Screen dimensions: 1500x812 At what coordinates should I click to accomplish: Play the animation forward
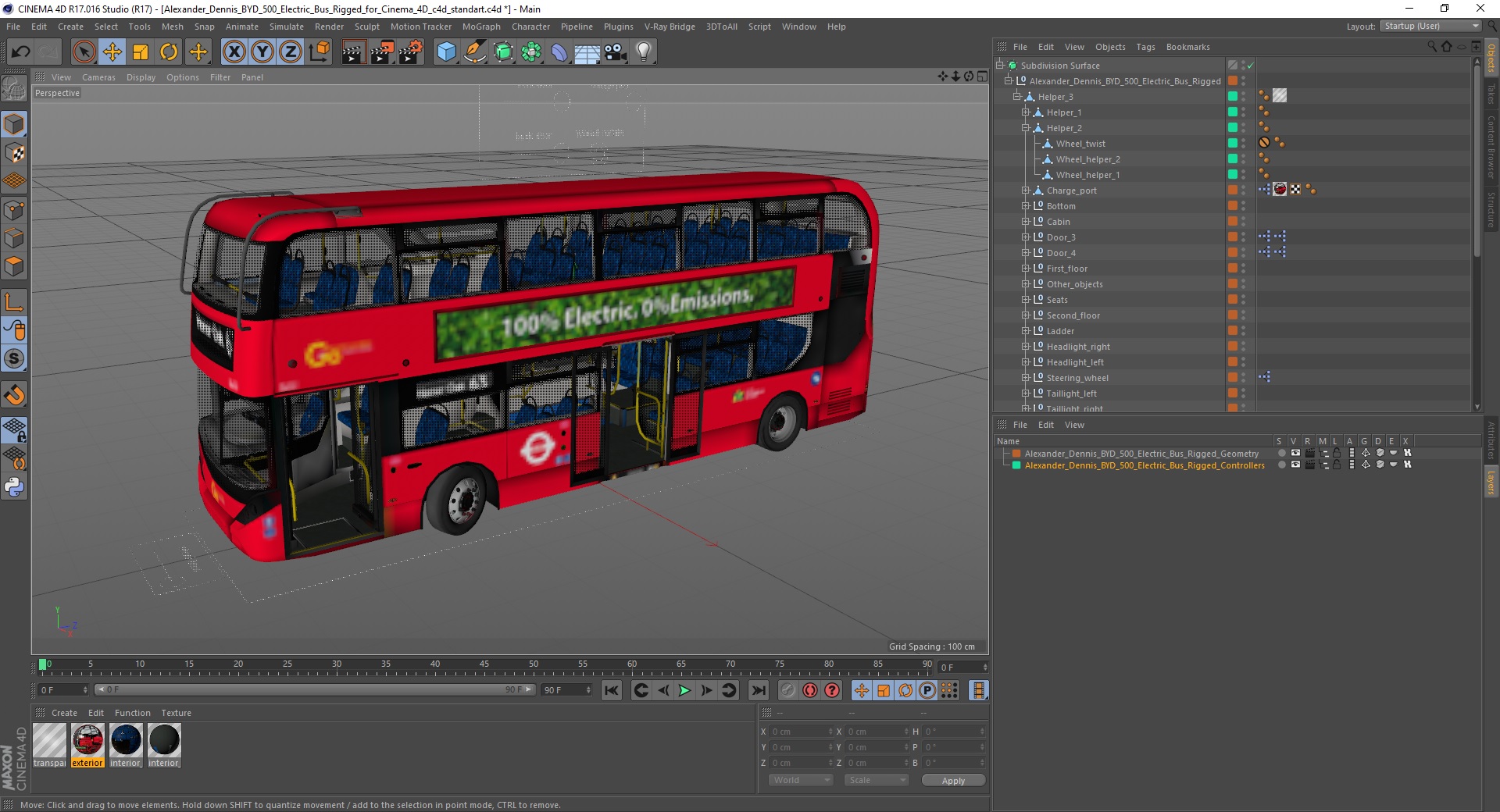[x=684, y=690]
